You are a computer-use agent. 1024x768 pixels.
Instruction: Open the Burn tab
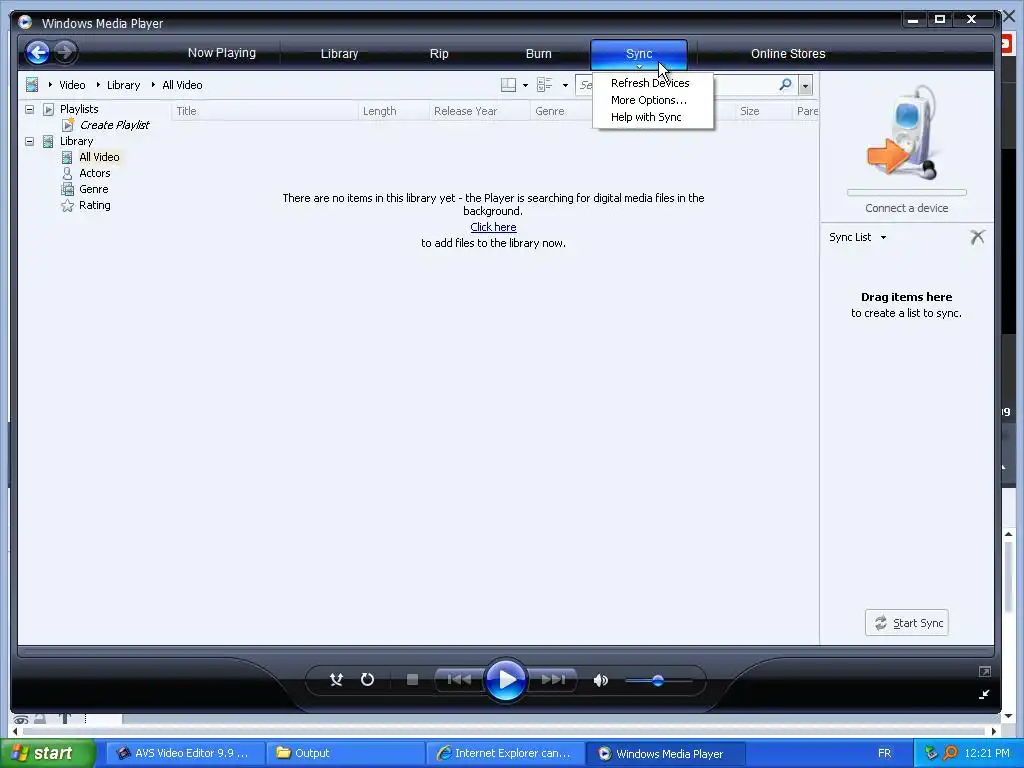tap(538, 54)
